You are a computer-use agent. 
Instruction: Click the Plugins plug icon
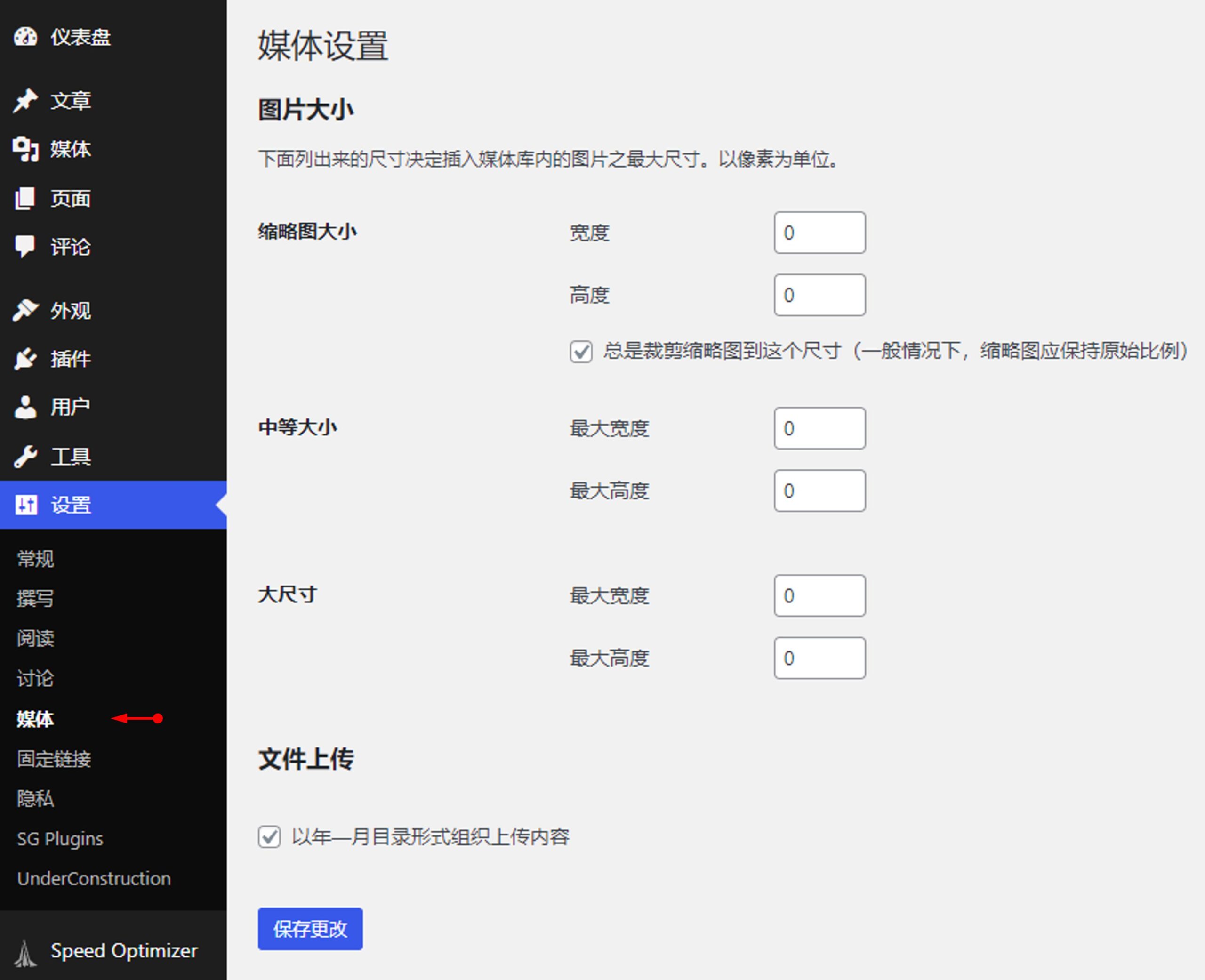pos(25,359)
